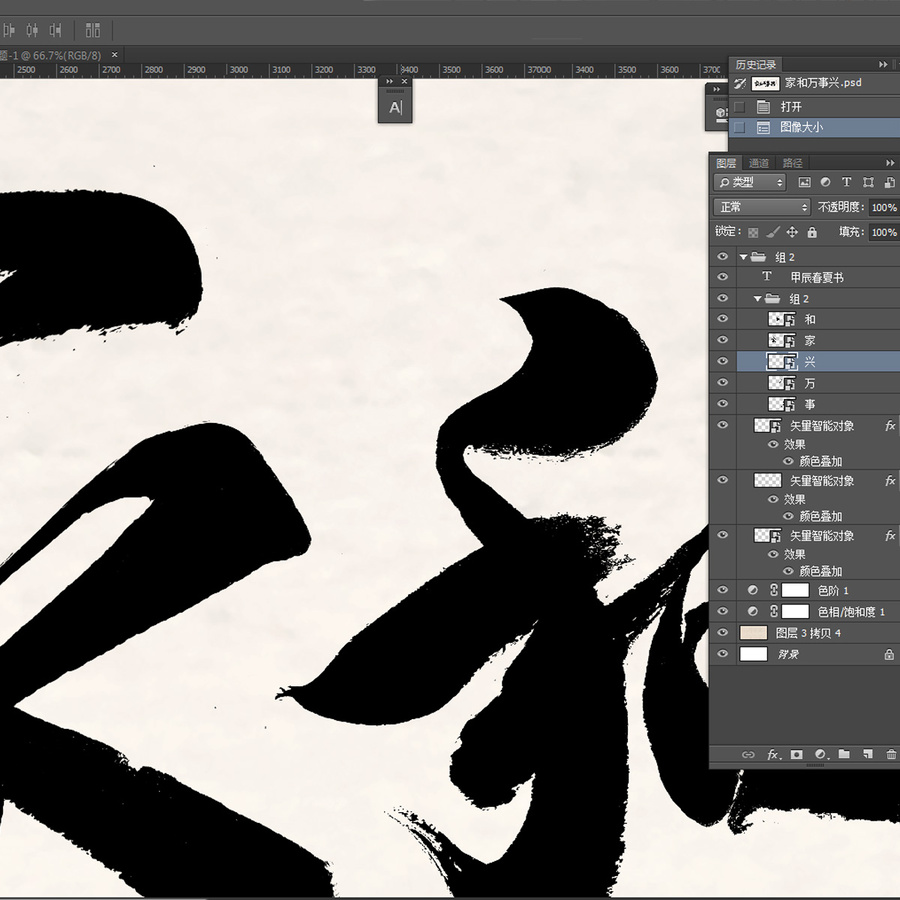Switch to the 通道 tab
900x900 pixels.
759,163
